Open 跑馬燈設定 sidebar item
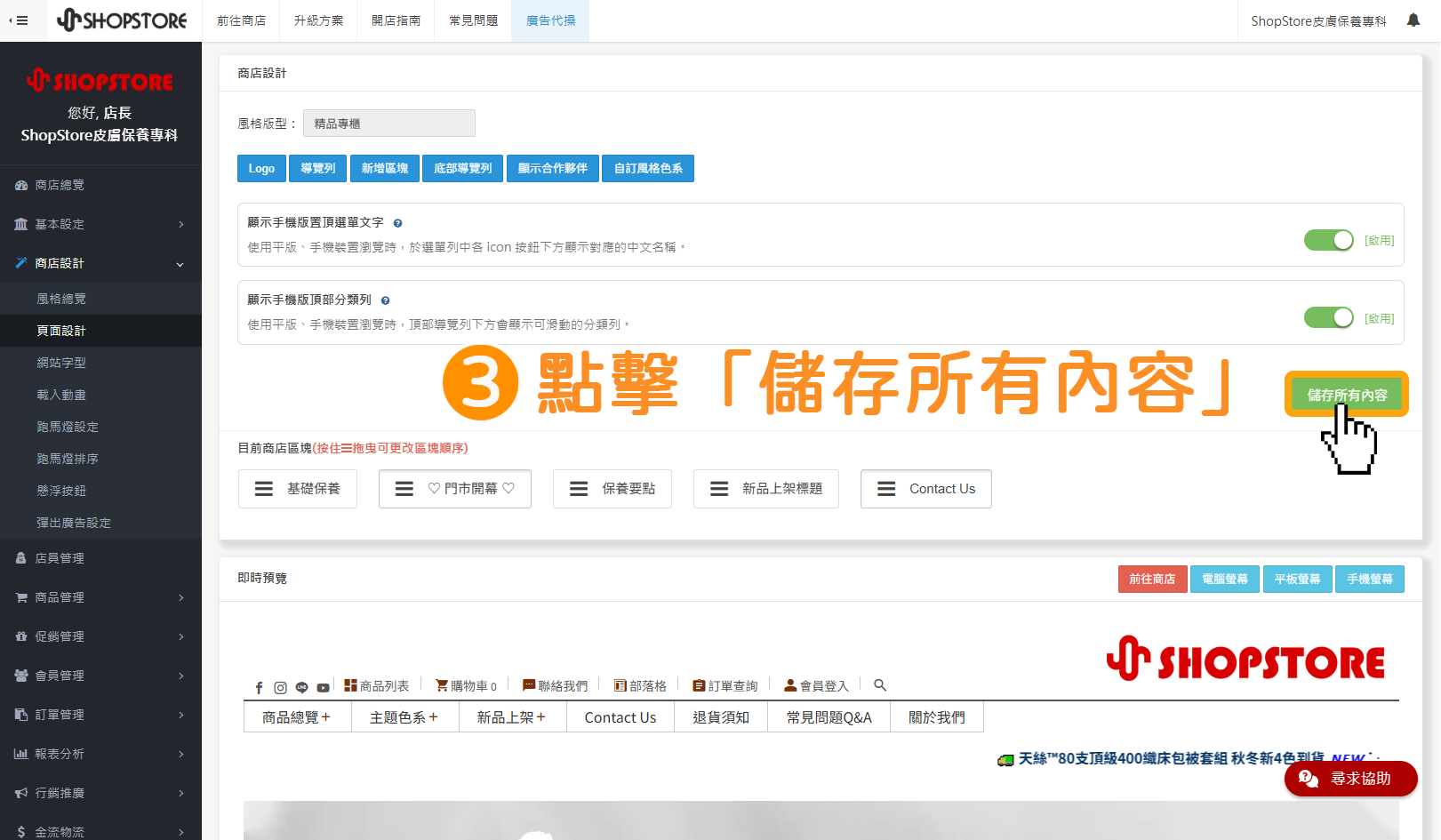 tap(100, 427)
